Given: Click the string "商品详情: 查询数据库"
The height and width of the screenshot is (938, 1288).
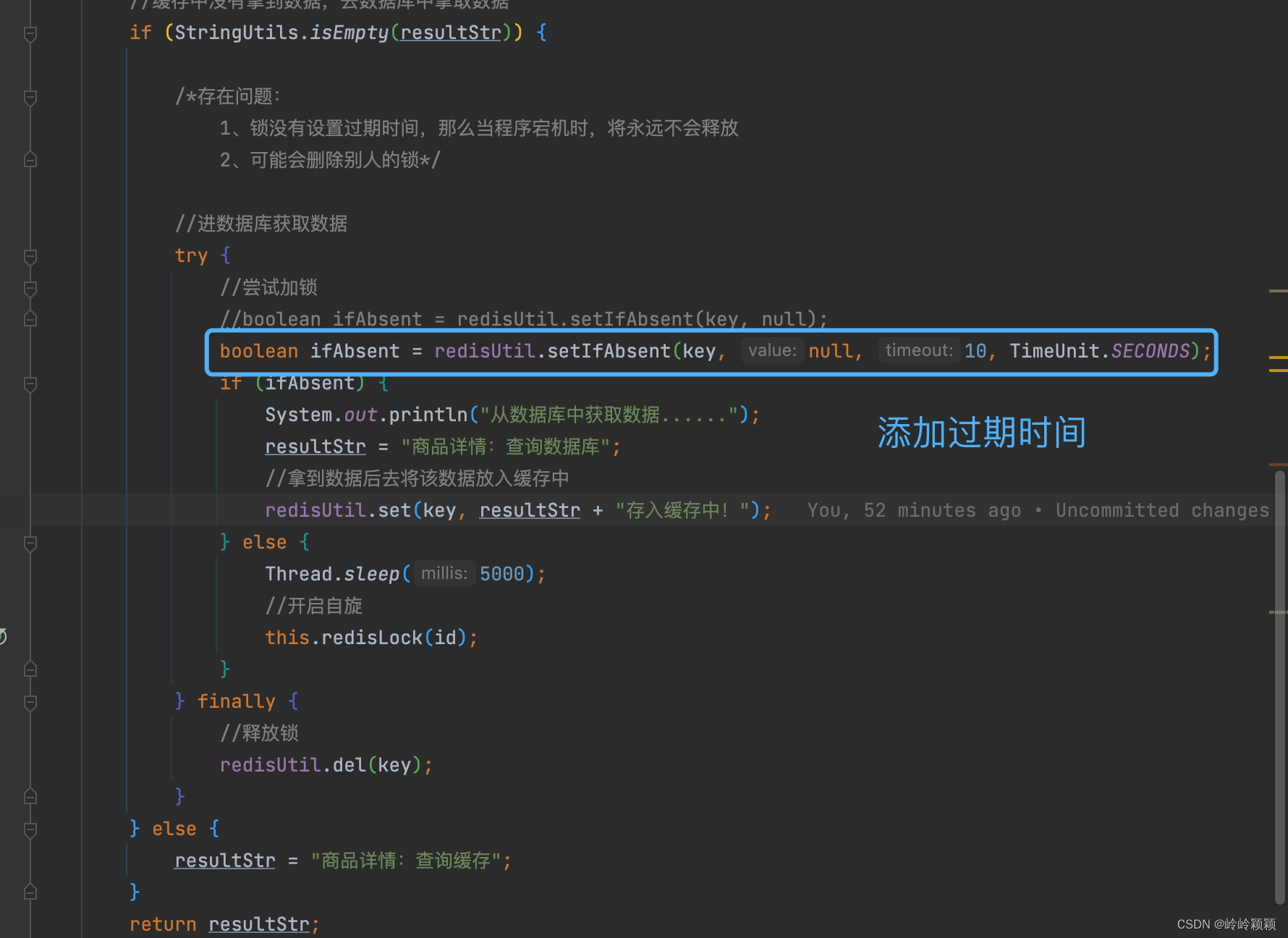Looking at the screenshot, I should (506, 447).
